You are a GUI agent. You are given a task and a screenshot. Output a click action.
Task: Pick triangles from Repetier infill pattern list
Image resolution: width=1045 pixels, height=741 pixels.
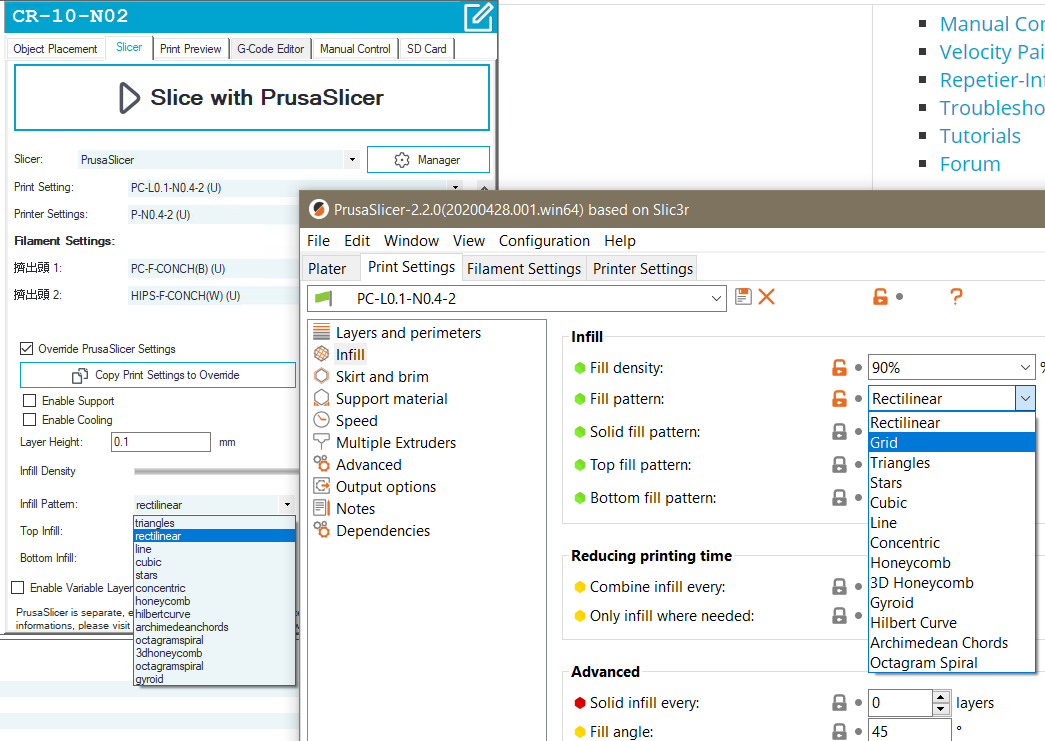(x=214, y=523)
